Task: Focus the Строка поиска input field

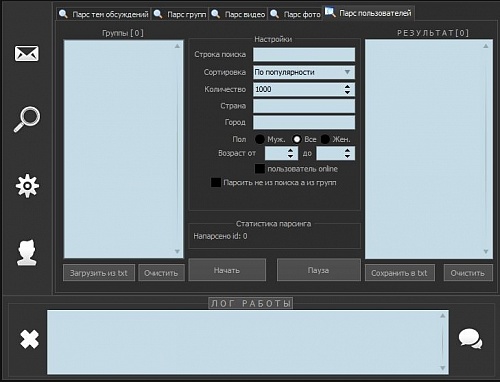Action: [x=304, y=55]
